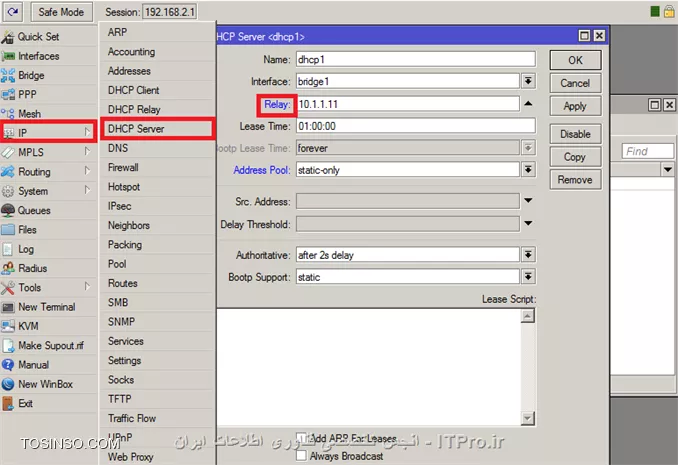Open the Authoritative dropdown
The image size is (678, 465).
pos(528,255)
